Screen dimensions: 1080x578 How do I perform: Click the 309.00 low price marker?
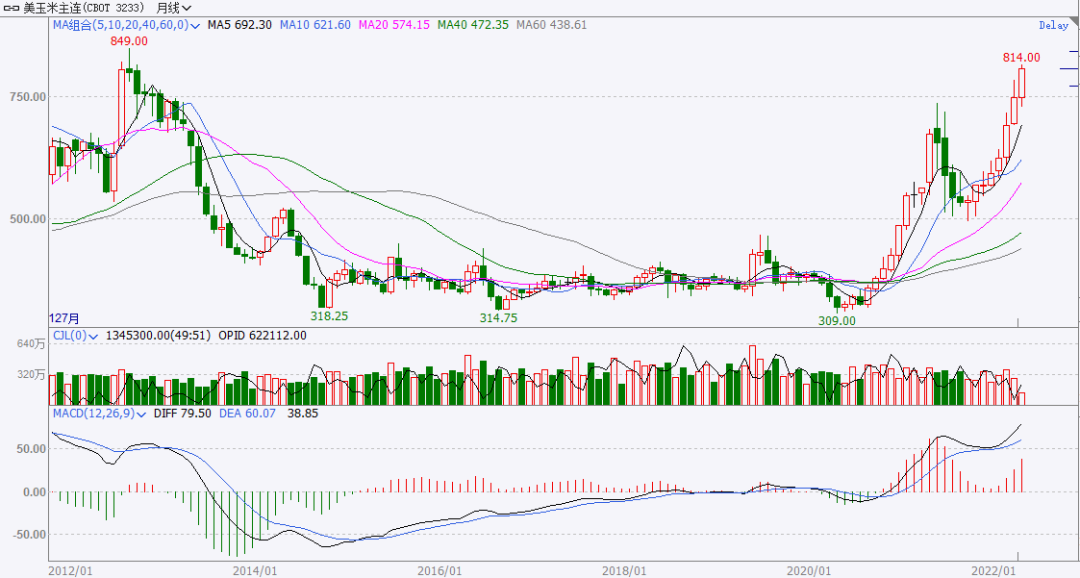tap(837, 321)
